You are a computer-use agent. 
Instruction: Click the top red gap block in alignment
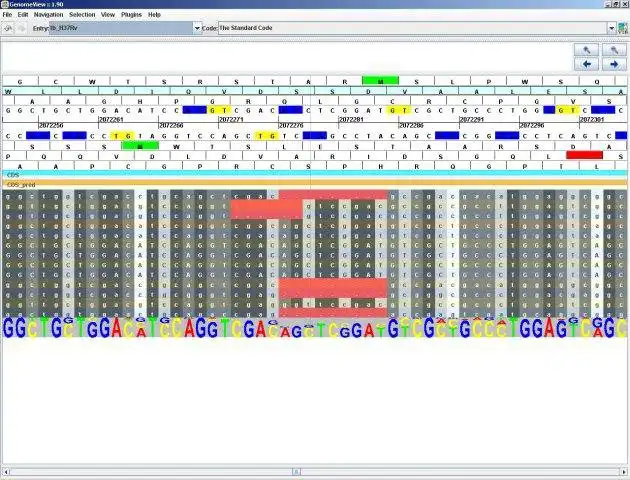(333, 195)
